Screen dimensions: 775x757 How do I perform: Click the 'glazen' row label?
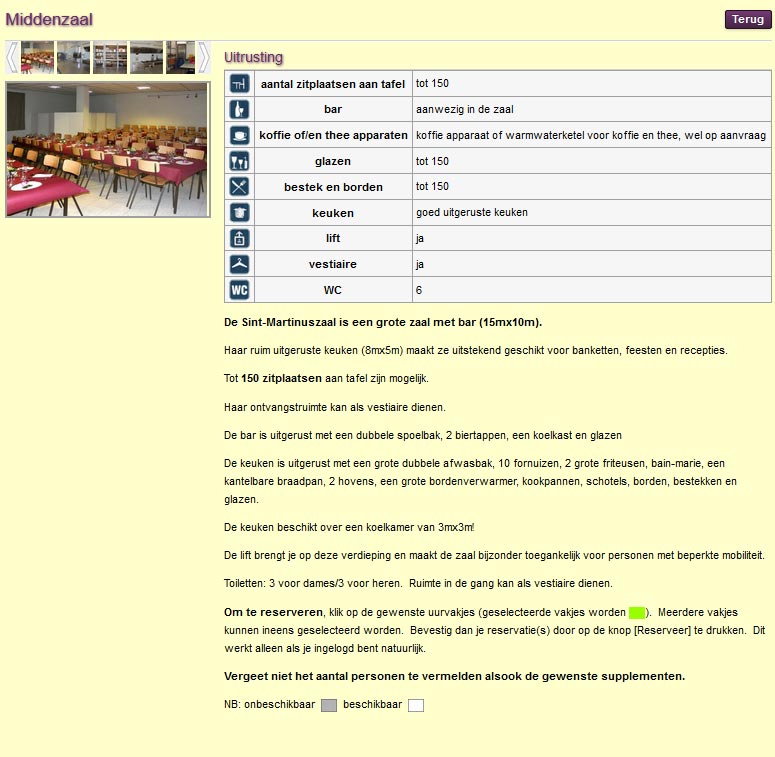click(333, 161)
